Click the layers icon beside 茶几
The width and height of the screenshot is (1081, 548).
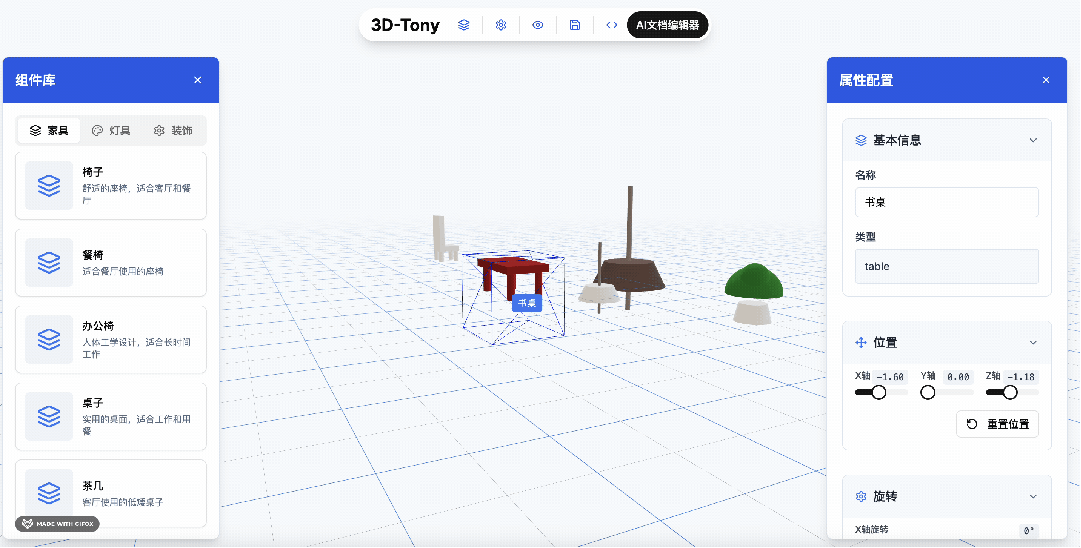tap(49, 494)
